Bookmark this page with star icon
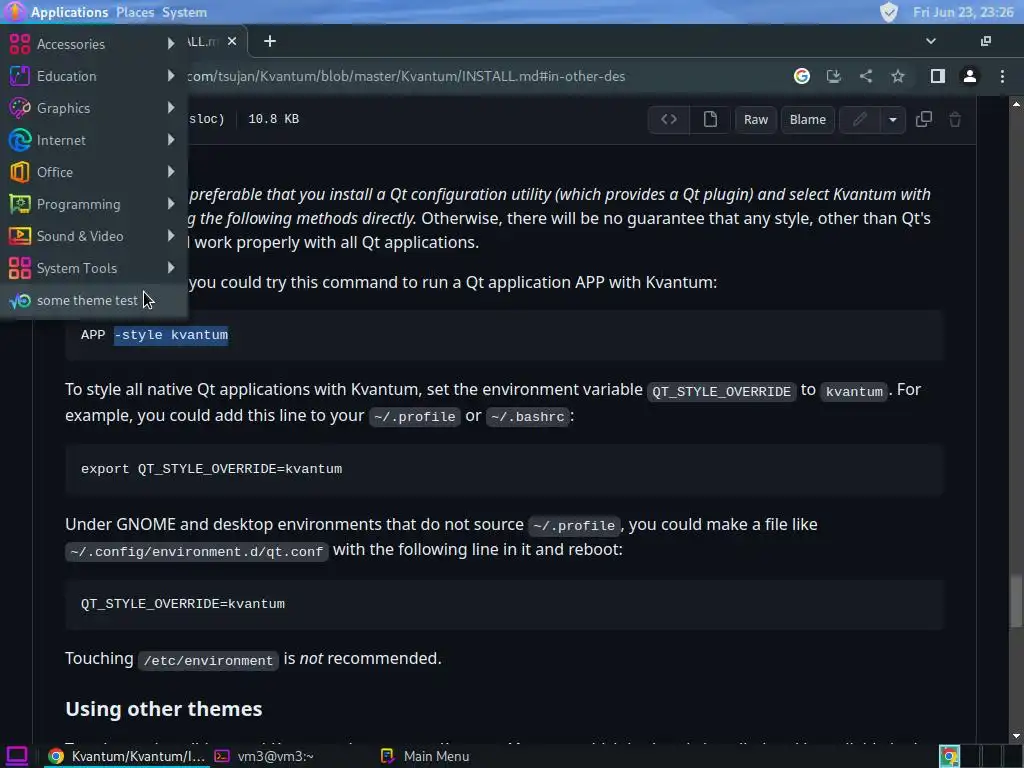Image resolution: width=1024 pixels, height=768 pixels. tap(898, 76)
